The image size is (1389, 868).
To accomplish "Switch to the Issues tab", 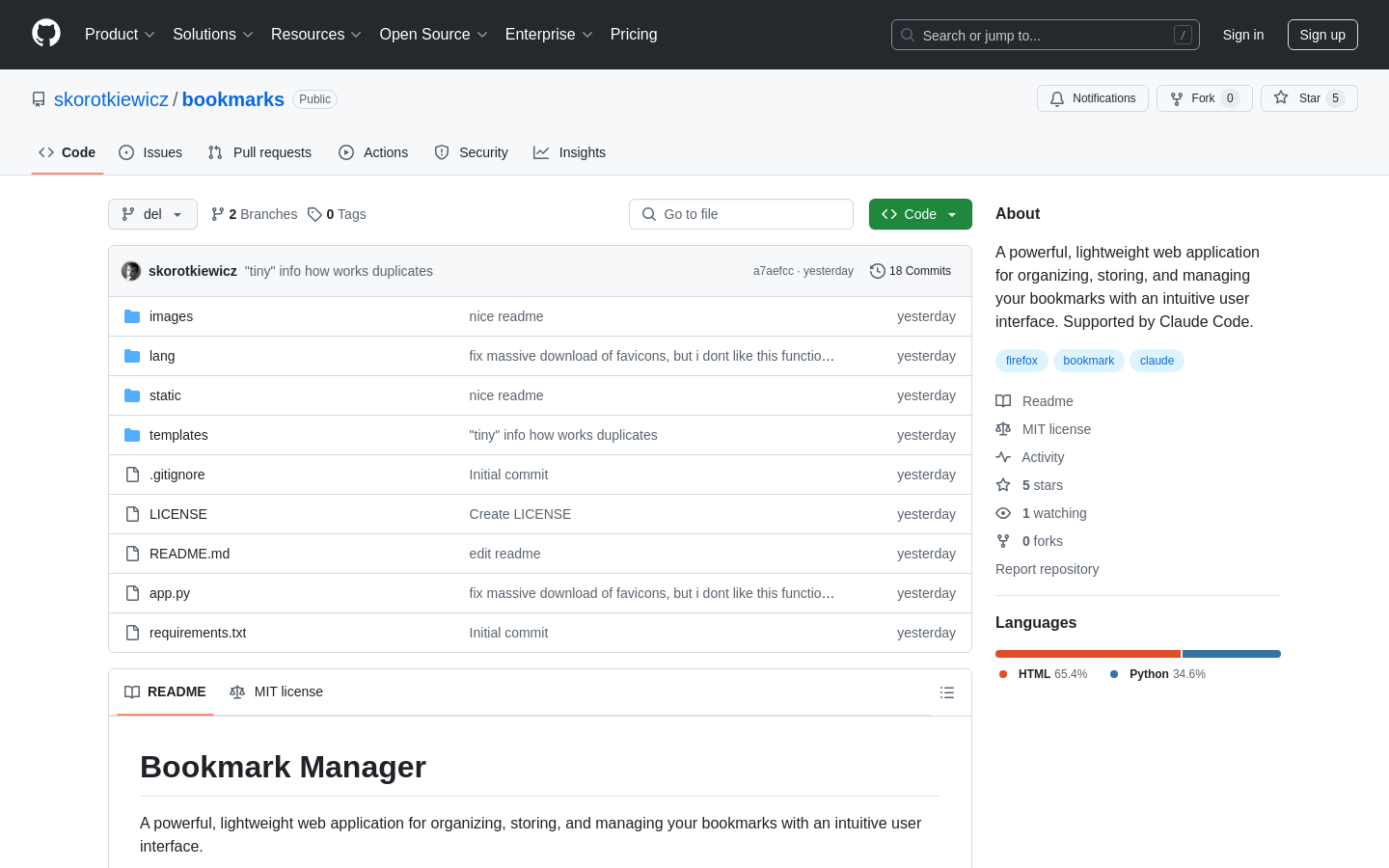I will pyautogui.click(x=150, y=152).
